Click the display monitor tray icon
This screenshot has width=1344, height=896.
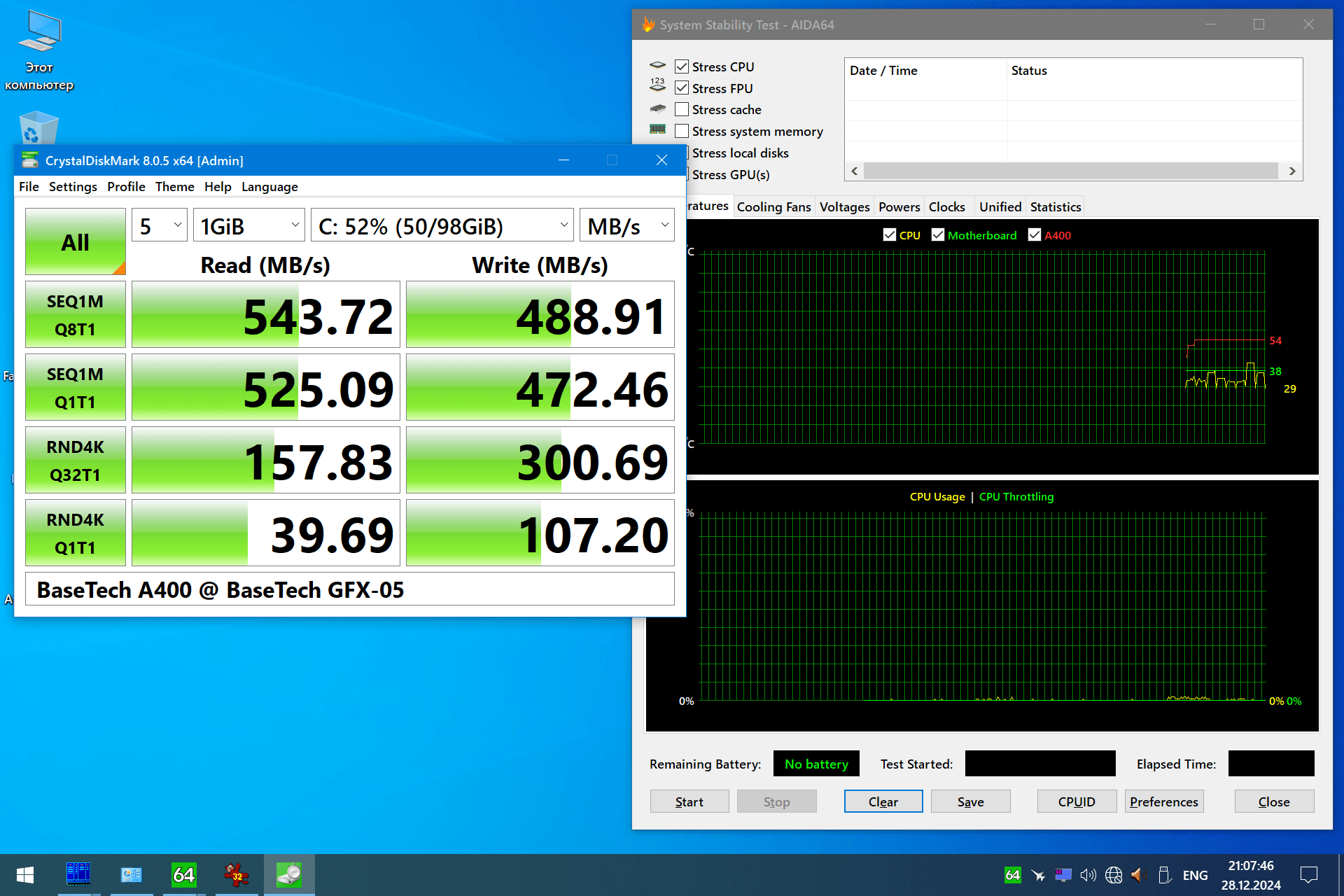click(1063, 875)
